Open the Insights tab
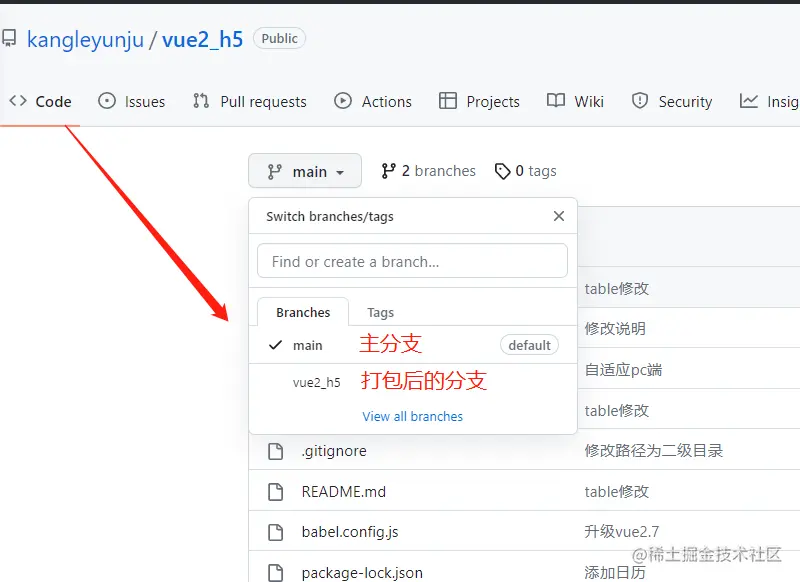The width and height of the screenshot is (800, 582). tap(769, 102)
